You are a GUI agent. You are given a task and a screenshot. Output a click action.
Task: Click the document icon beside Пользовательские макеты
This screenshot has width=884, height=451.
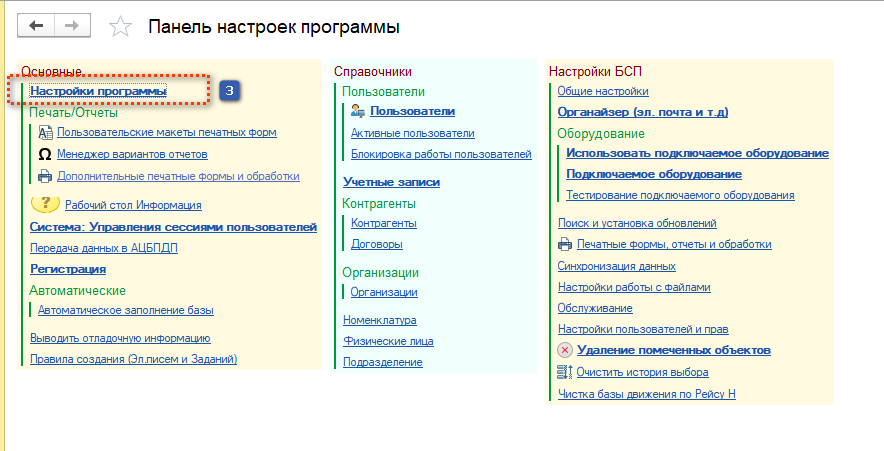pyautogui.click(x=45, y=132)
